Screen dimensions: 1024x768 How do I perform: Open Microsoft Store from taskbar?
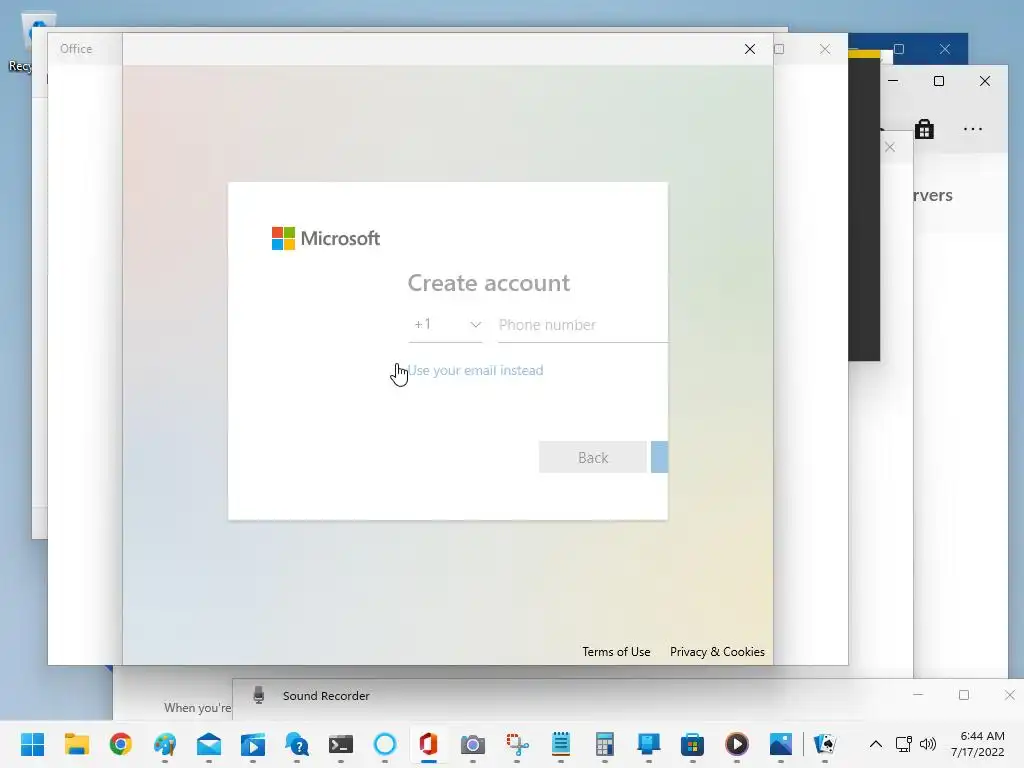[692, 744]
